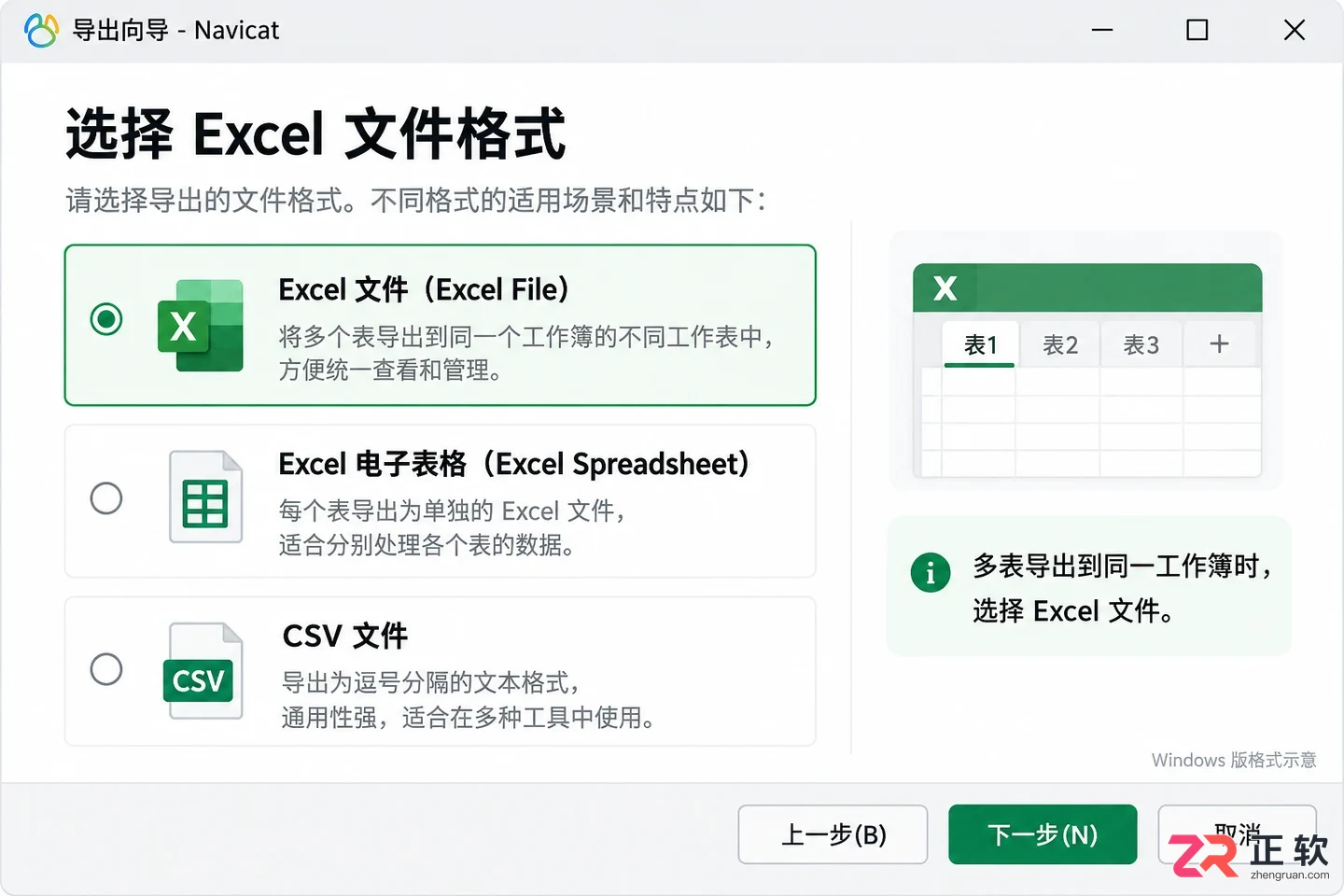This screenshot has width=1344, height=896.
Task: Click the heading 选择 Excel 文件格式
Action: pos(315,133)
